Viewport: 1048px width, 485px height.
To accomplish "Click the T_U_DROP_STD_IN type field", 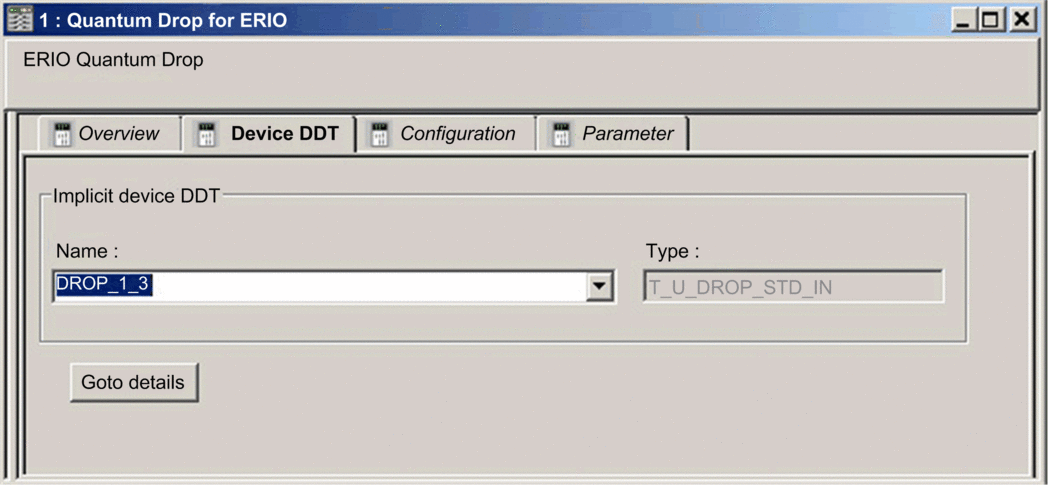I will 793,287.
